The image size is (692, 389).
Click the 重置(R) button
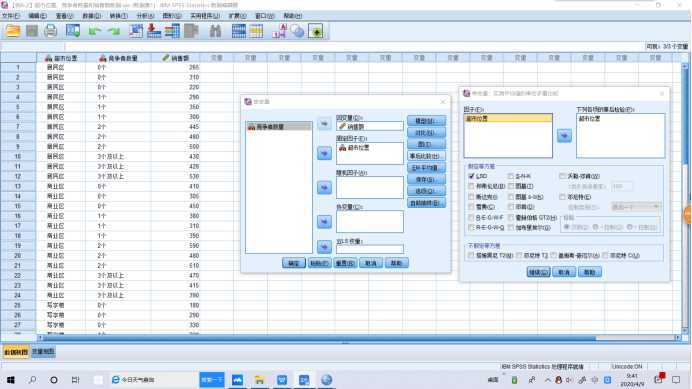coord(345,263)
